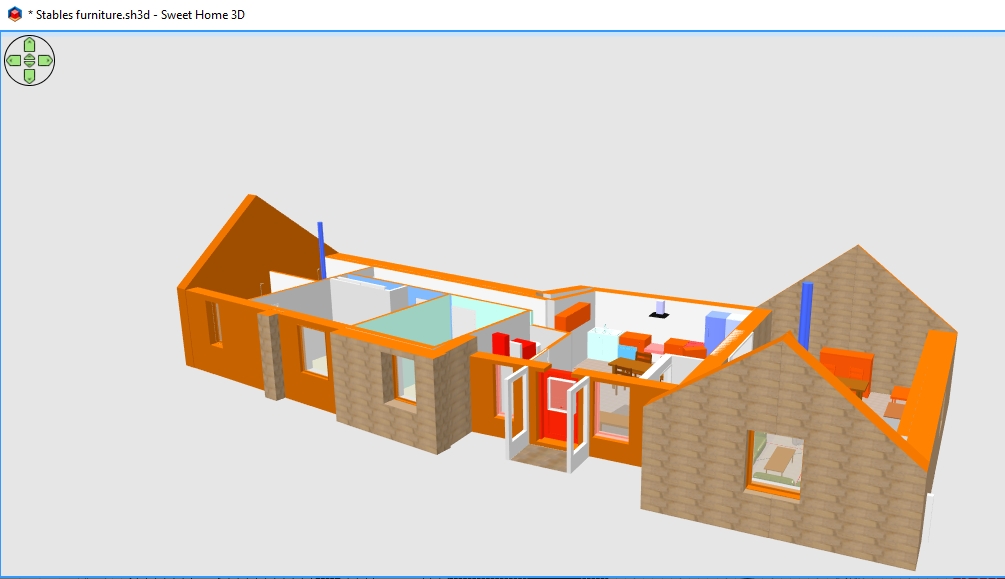Zoom out with the compass center down triangle
Viewport: 1005px width, 579px height.
[x=29, y=64]
